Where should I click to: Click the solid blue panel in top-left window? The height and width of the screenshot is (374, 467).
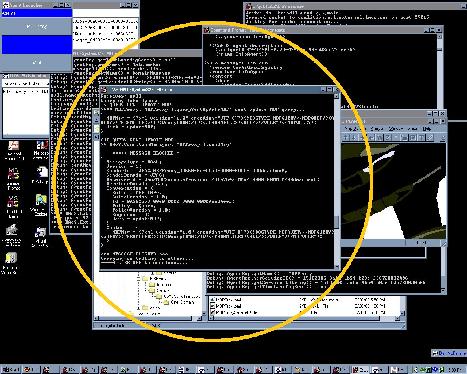(x=37, y=45)
